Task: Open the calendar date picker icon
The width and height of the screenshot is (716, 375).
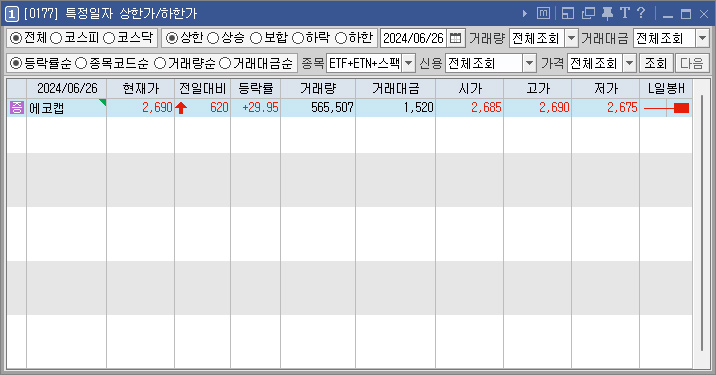Action: (x=455, y=38)
